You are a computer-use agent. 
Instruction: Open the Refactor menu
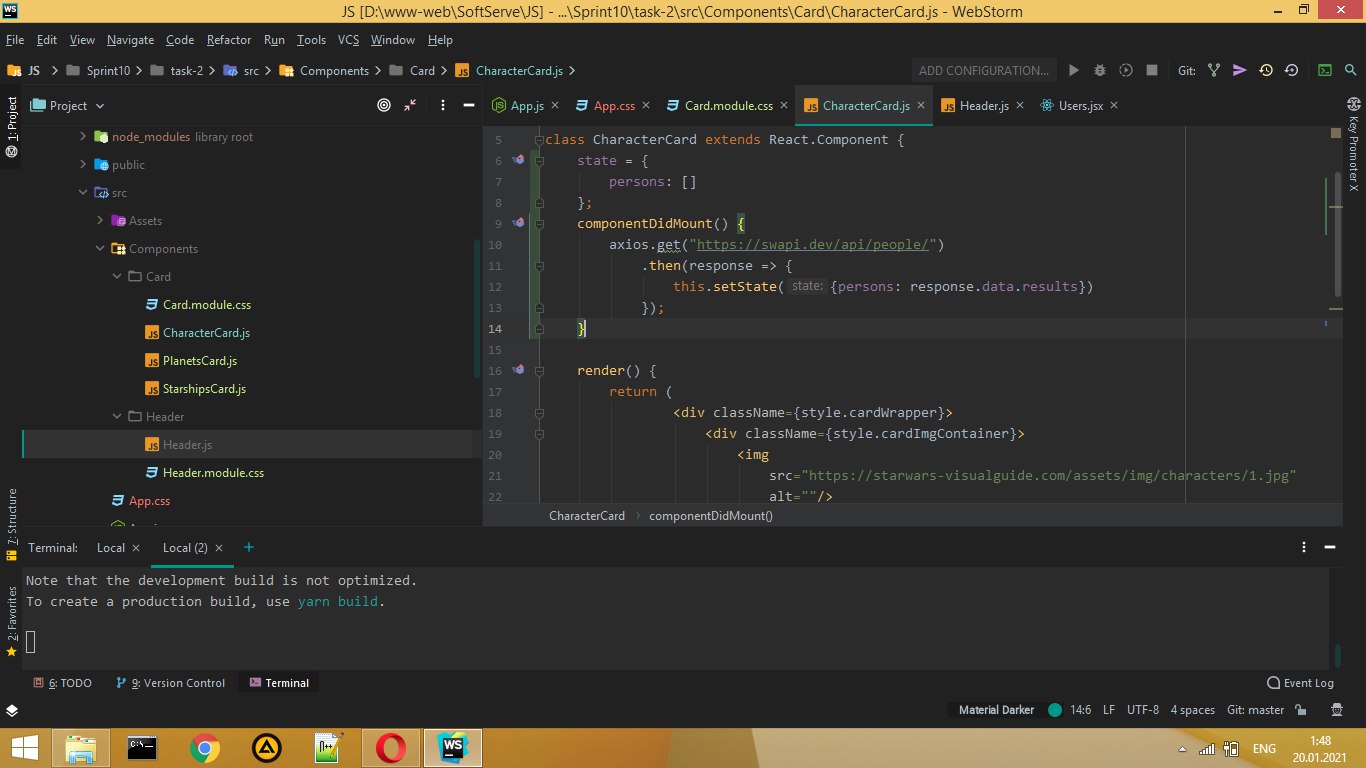coord(229,40)
